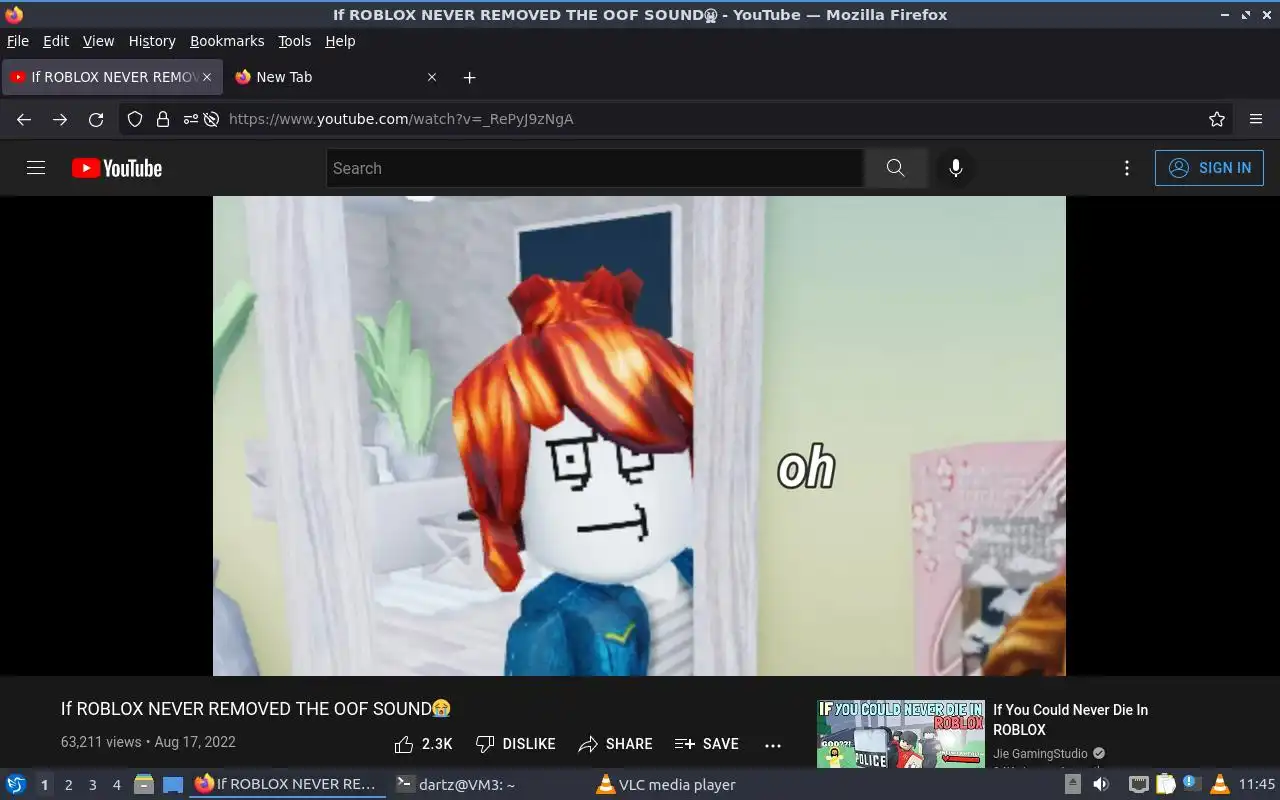Viewport: 1280px width, 800px height.
Task: Open the clipboard tray icon
Action: pyautogui.click(x=1166, y=784)
